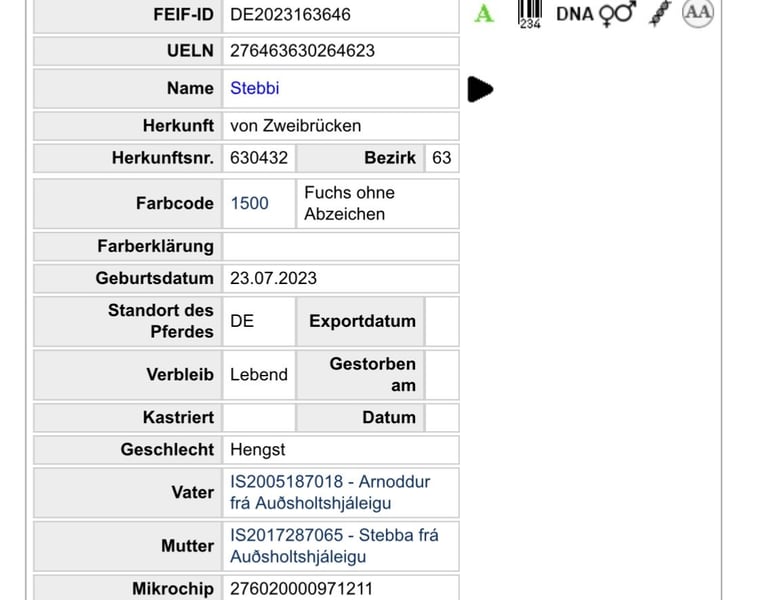Click the barcode icon
This screenshot has height=600, width=762.
(x=530, y=14)
